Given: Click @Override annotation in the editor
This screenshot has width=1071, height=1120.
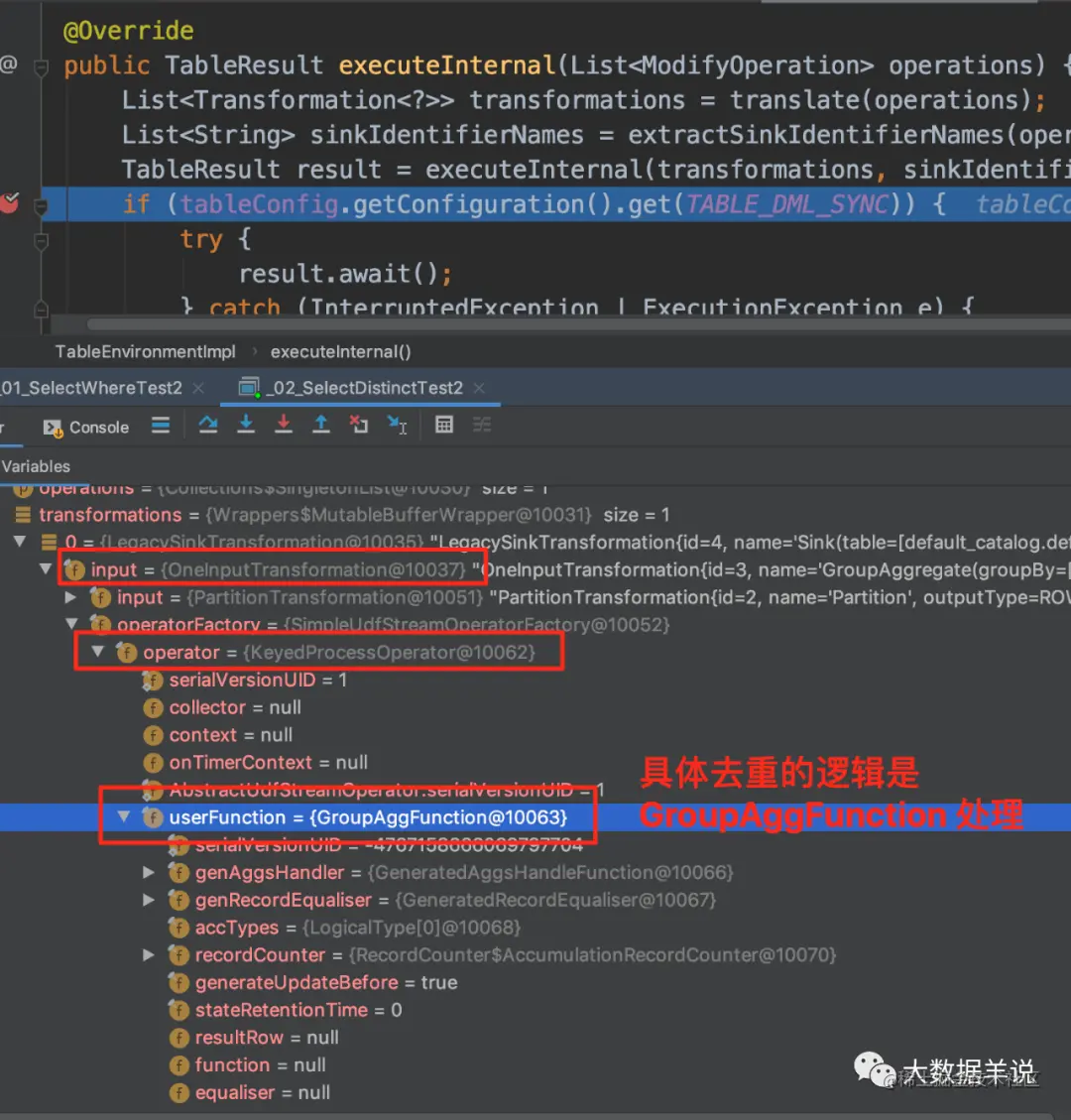Looking at the screenshot, I should click(x=129, y=31).
